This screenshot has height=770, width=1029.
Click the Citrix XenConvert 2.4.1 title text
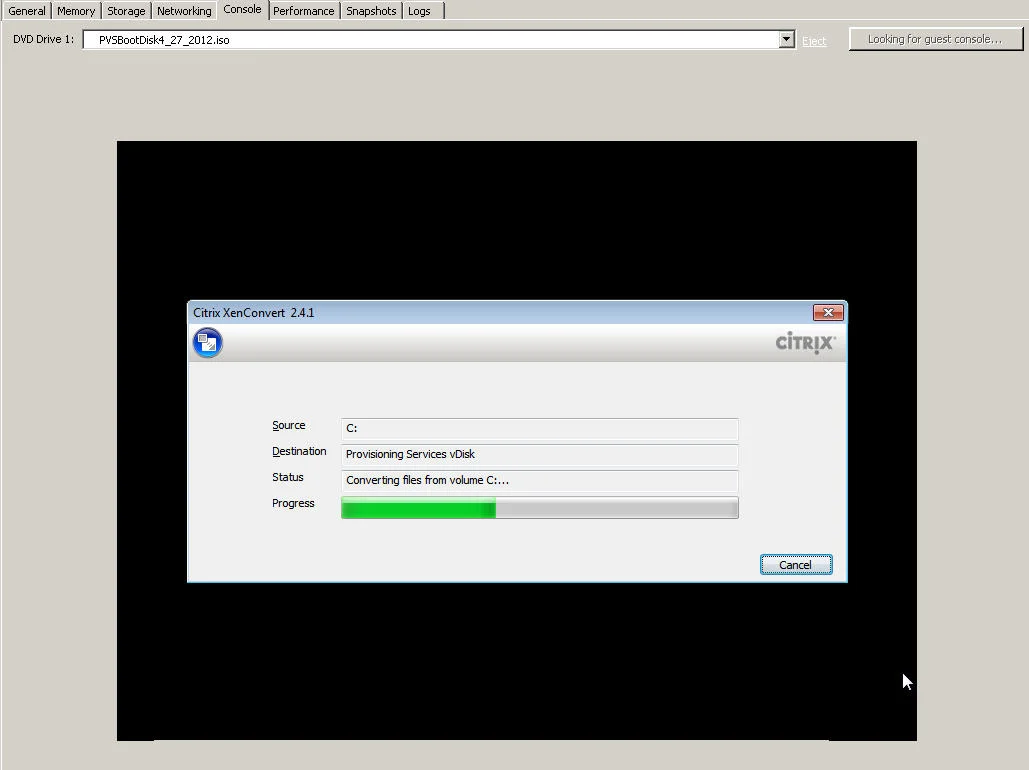pos(253,312)
